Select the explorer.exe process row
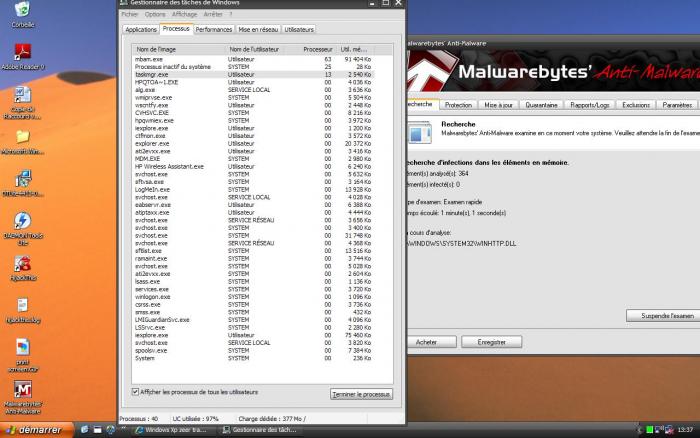The image size is (700, 438). pyautogui.click(x=253, y=143)
